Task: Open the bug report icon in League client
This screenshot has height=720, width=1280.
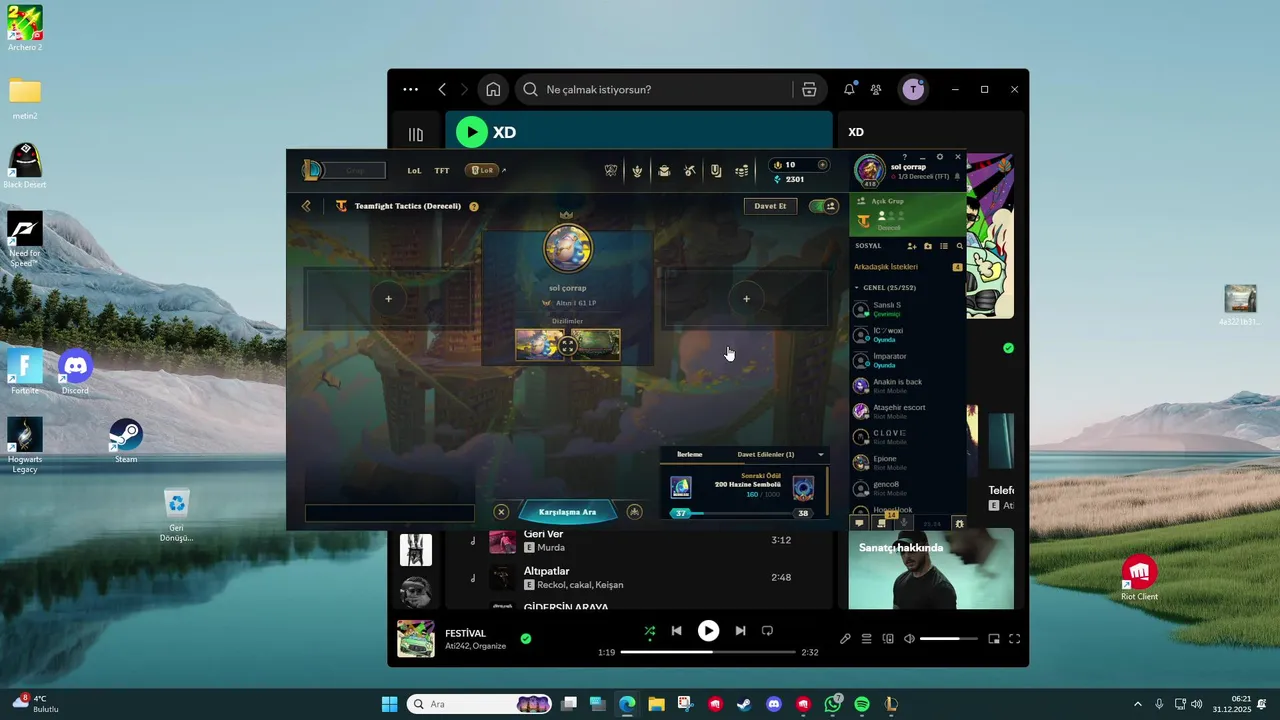Action: [960, 523]
